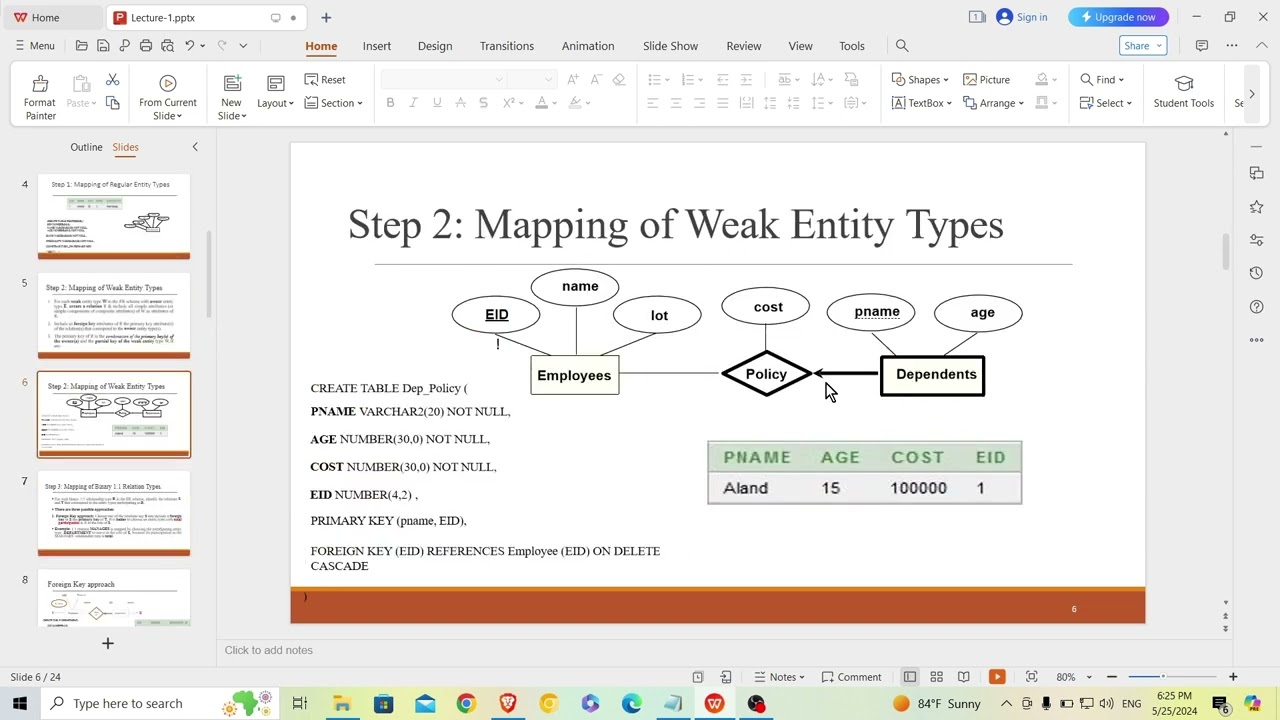
Task: Zoom in with the plus button
Action: (x=1233, y=677)
